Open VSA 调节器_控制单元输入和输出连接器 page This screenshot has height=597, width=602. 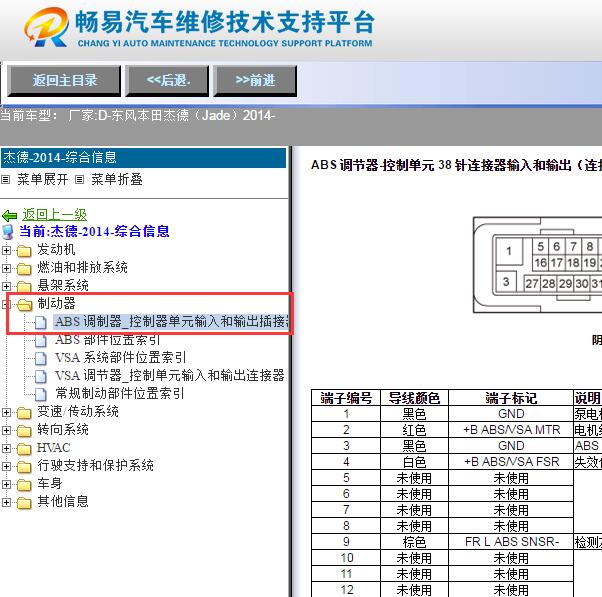(170, 375)
